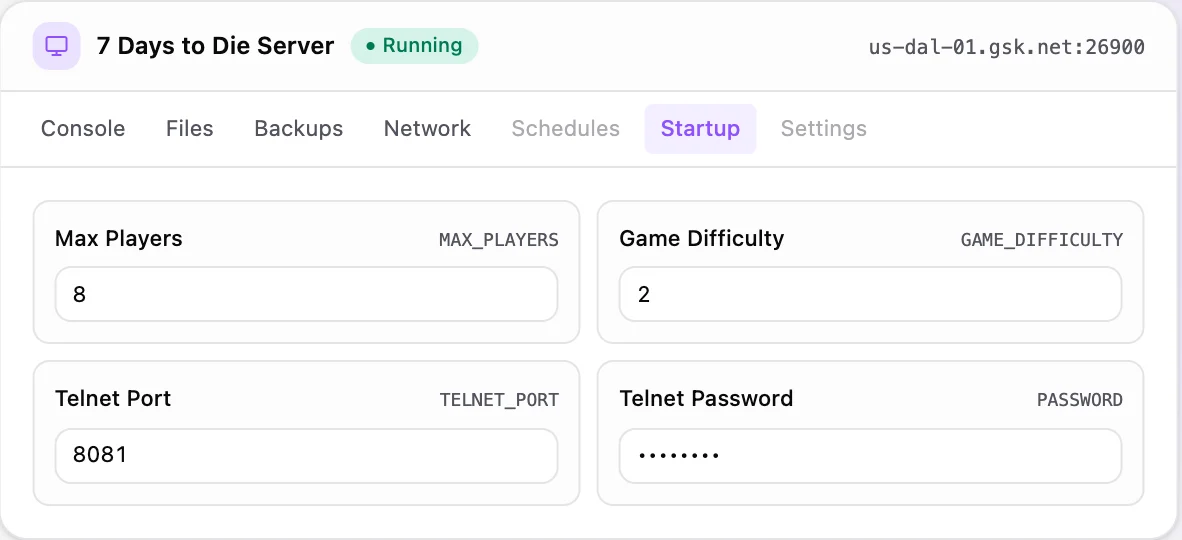Image resolution: width=1182 pixels, height=540 pixels.
Task: Open the Console tab
Action: coord(83,129)
